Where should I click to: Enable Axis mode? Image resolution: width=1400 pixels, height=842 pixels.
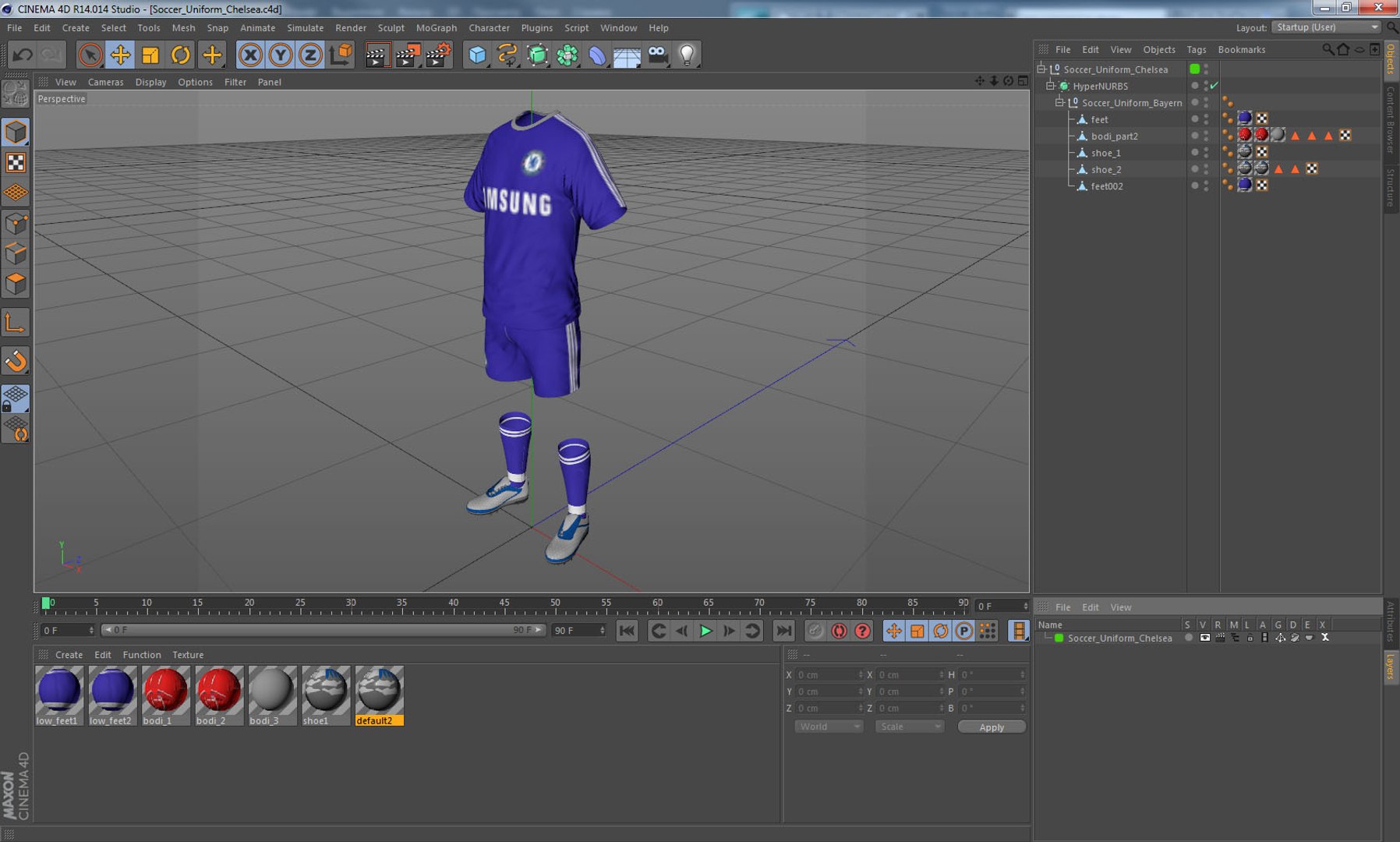tap(16, 322)
